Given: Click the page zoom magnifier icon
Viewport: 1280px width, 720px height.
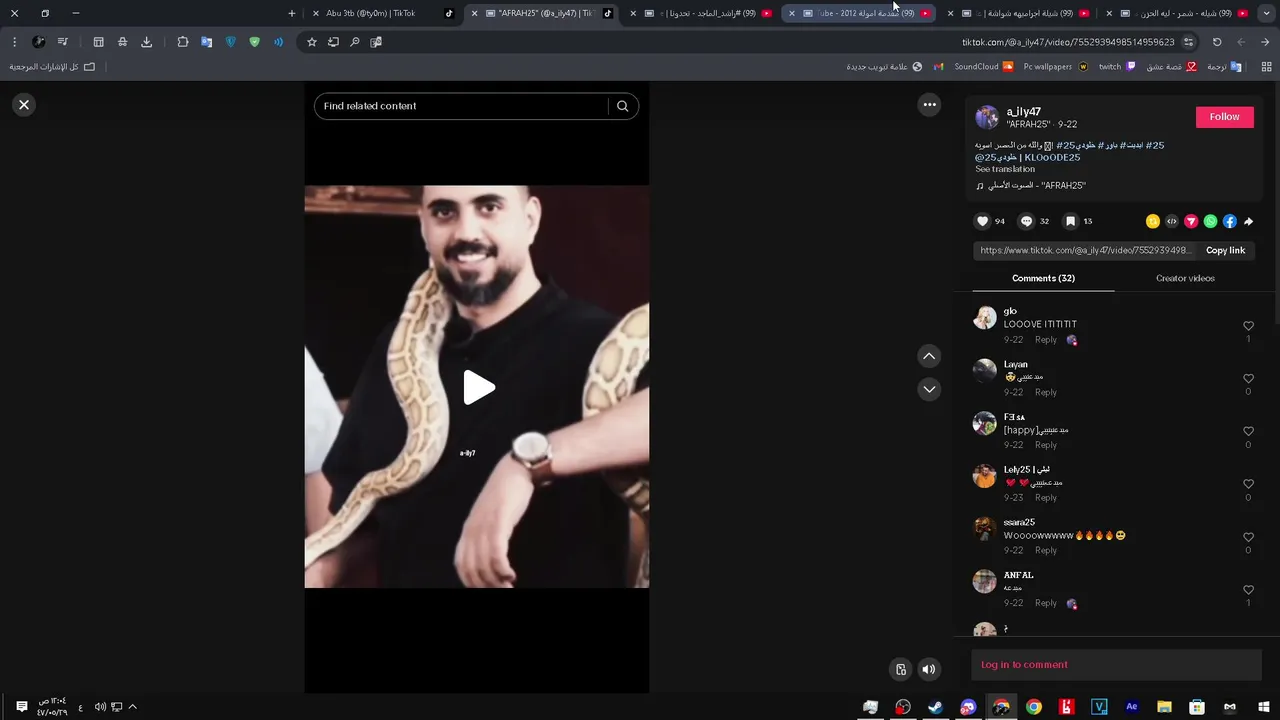Looking at the screenshot, I should tap(354, 42).
